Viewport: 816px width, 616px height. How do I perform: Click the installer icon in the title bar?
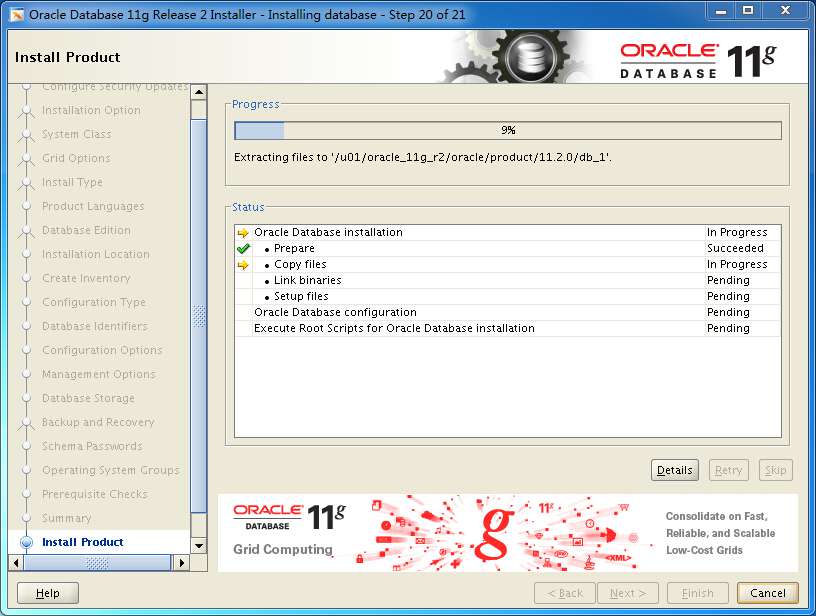[14, 11]
